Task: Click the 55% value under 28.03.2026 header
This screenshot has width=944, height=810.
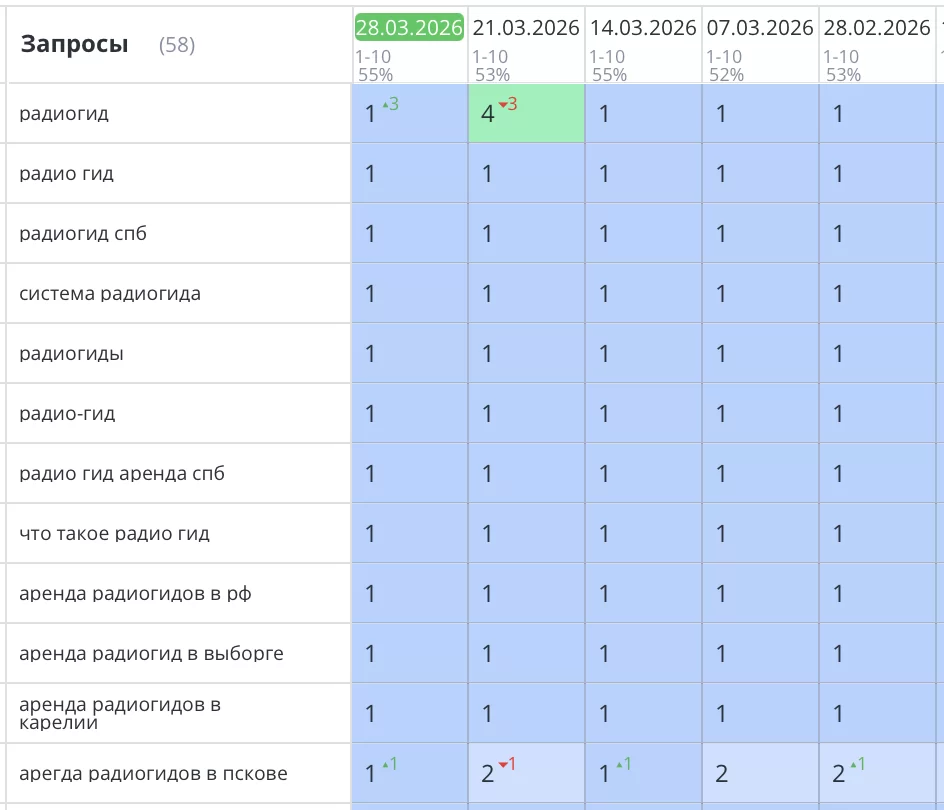Action: [373, 72]
